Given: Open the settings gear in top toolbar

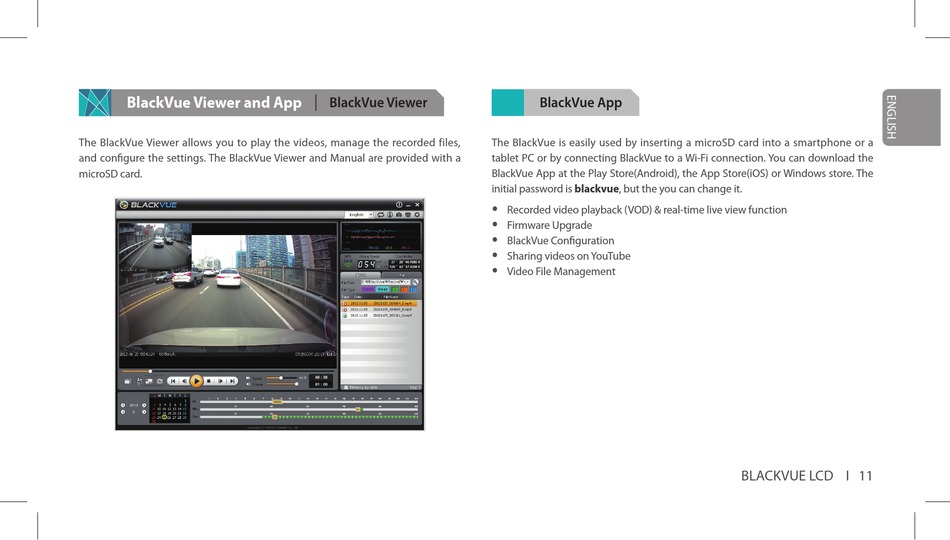Looking at the screenshot, I should pyautogui.click(x=417, y=215).
